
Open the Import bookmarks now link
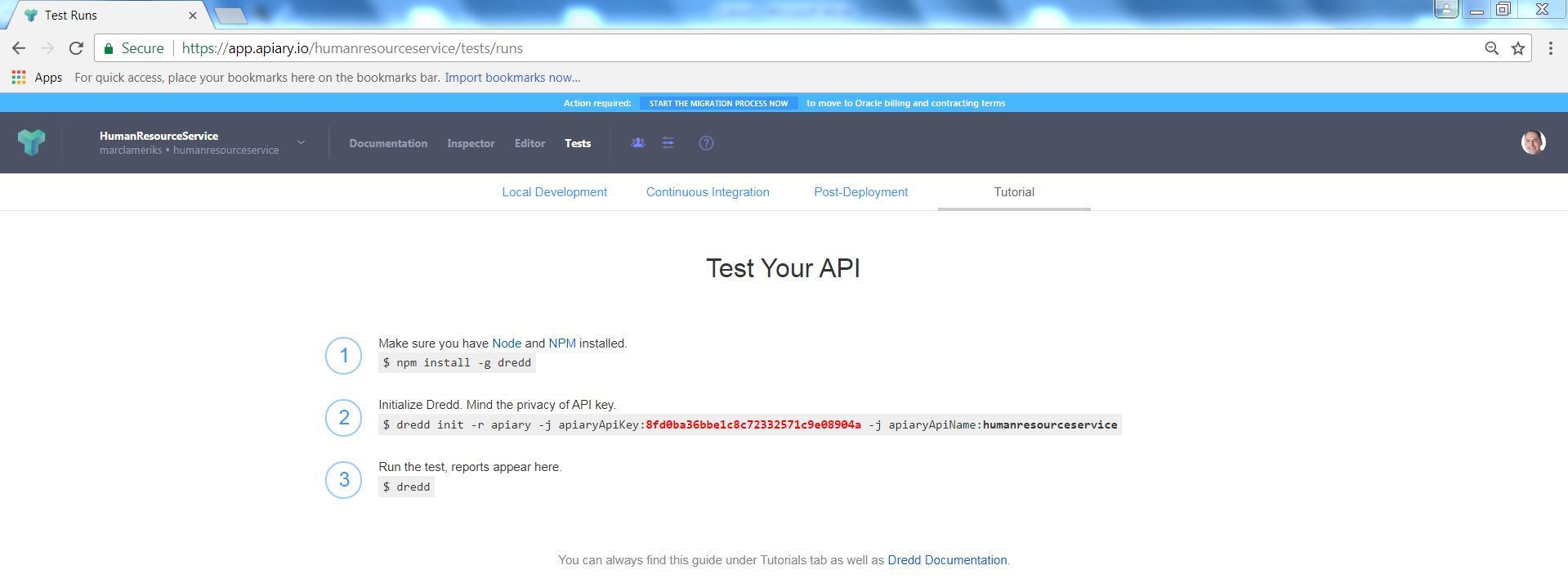coord(512,78)
